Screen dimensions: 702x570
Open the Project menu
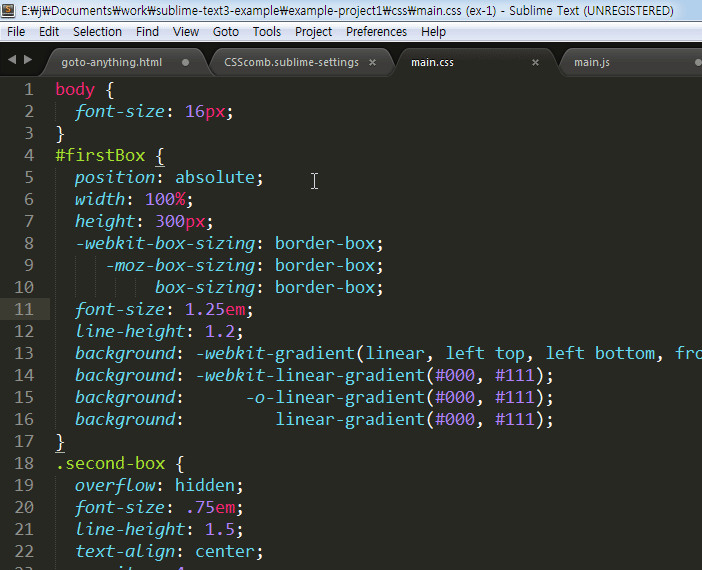(314, 31)
